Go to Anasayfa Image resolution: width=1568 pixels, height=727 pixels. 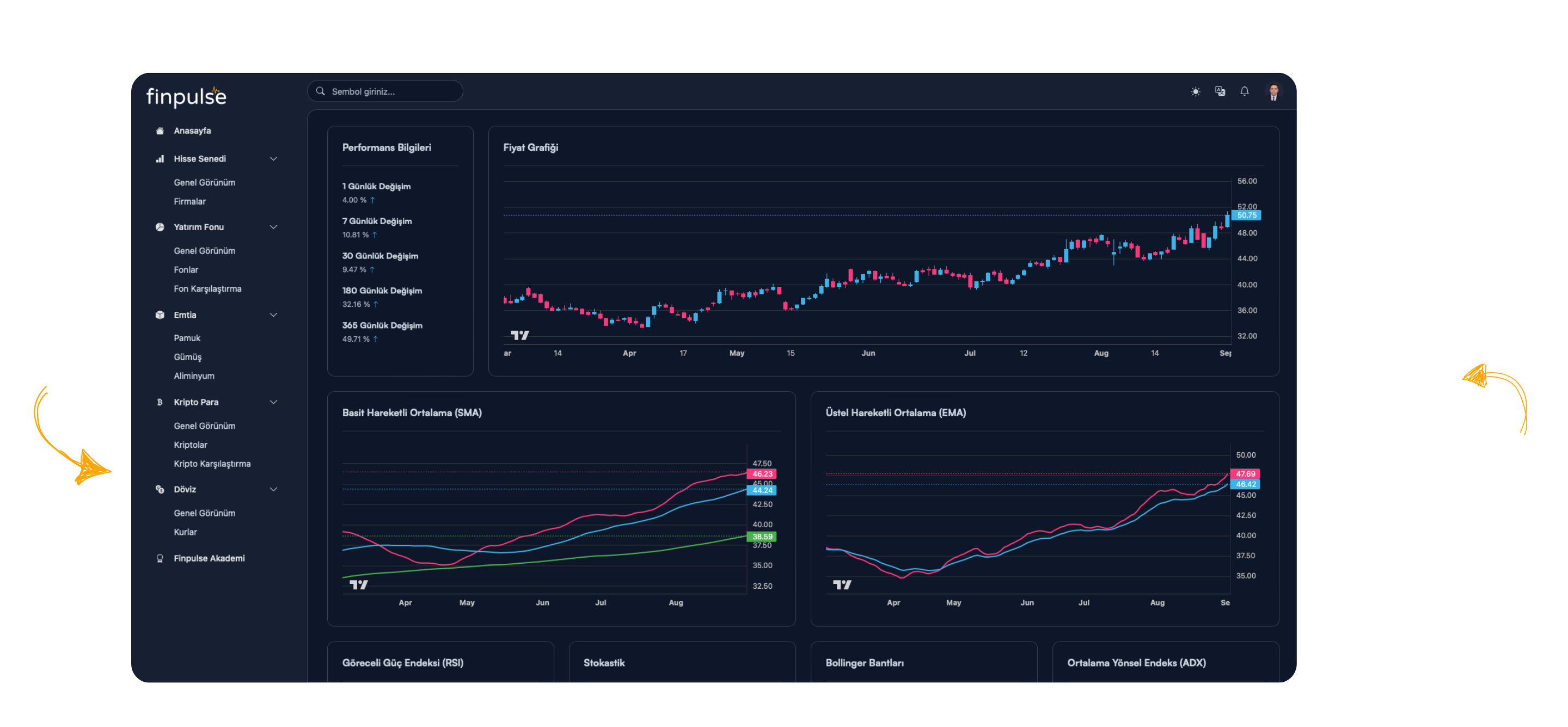(x=192, y=131)
